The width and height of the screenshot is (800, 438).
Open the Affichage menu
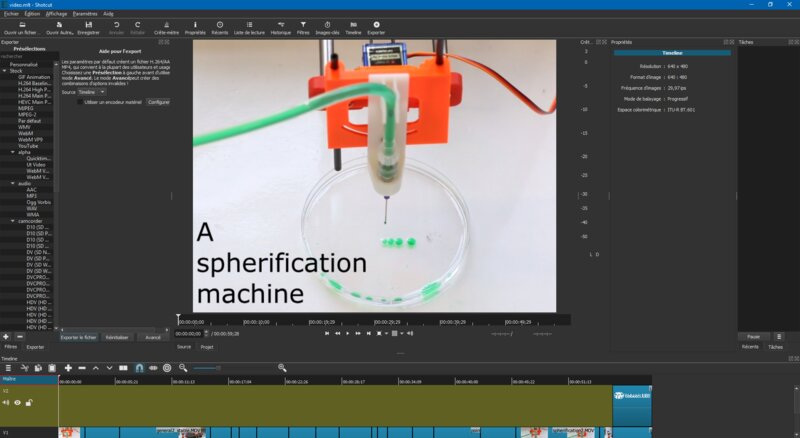click(x=57, y=14)
